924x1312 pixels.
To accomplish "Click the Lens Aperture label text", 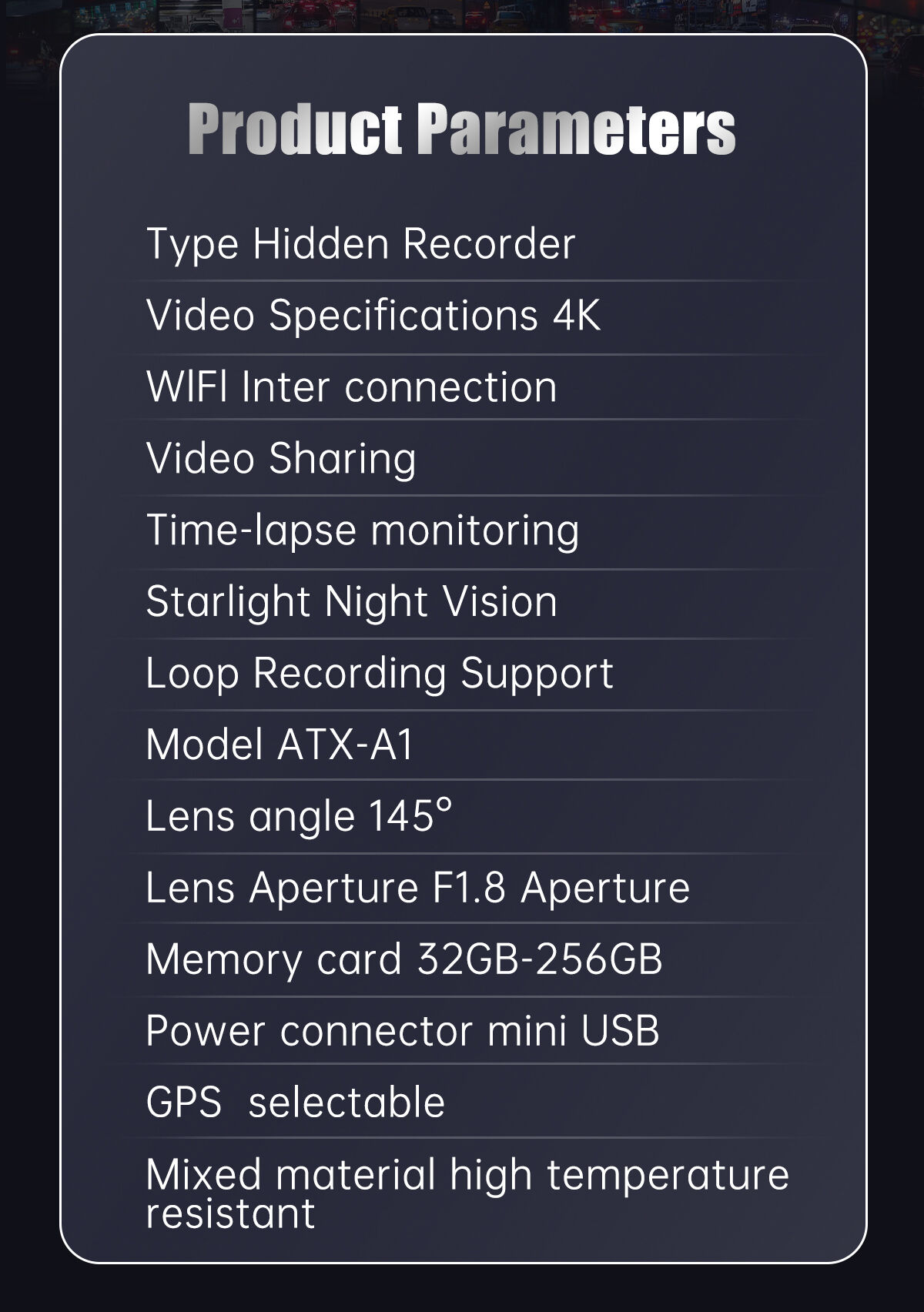I will pyautogui.click(x=282, y=888).
